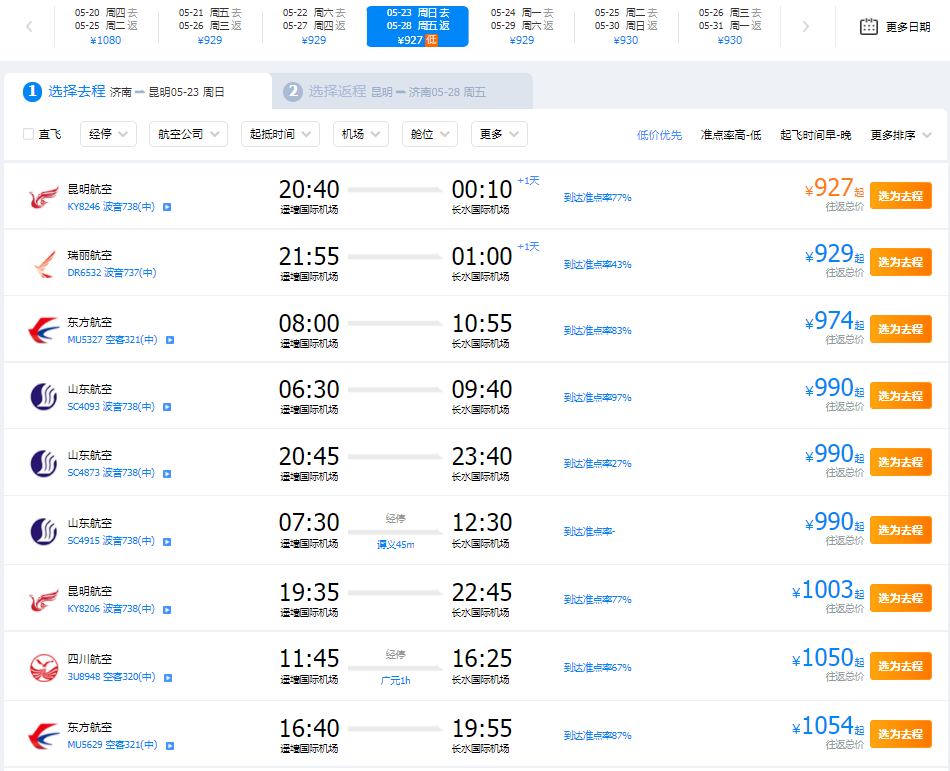
Task: Open info icon next to MU5629
Action: point(170,746)
